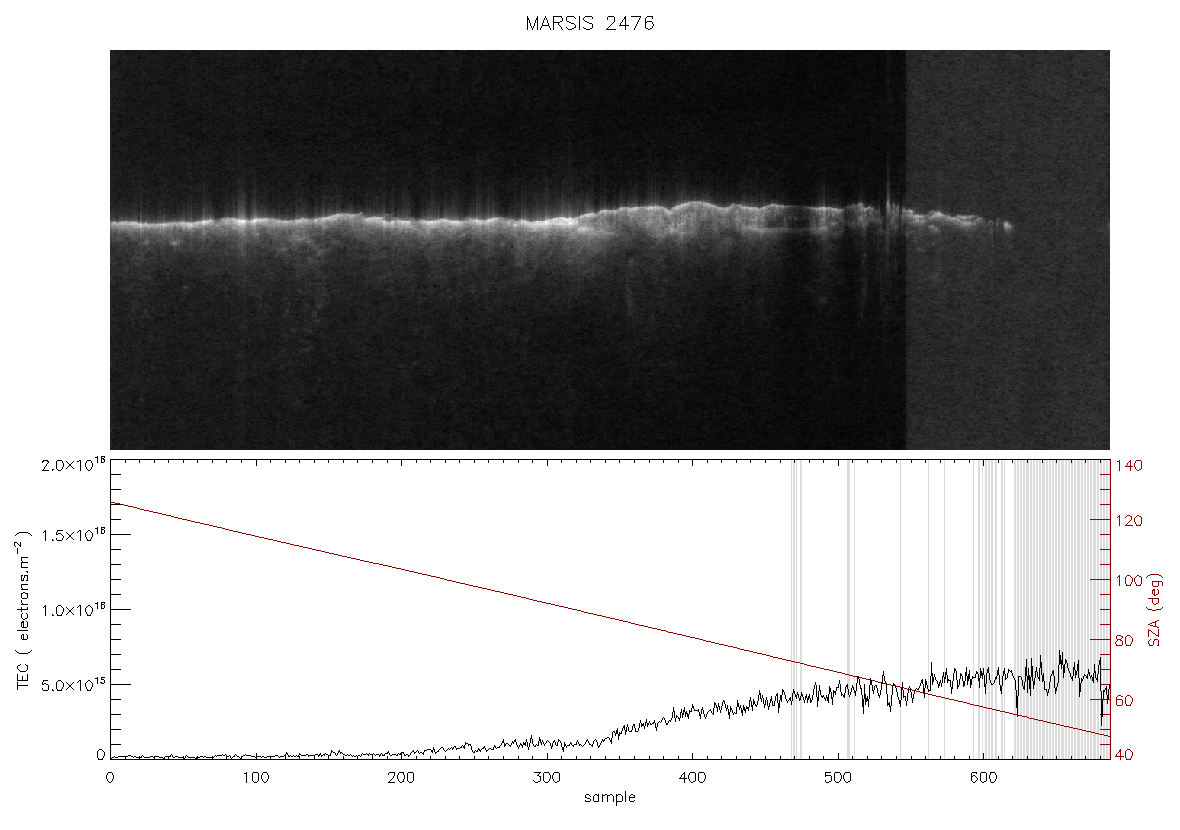
Task: Click the lighter noisy radargram section at right
Action: pyautogui.click(x=1008, y=250)
